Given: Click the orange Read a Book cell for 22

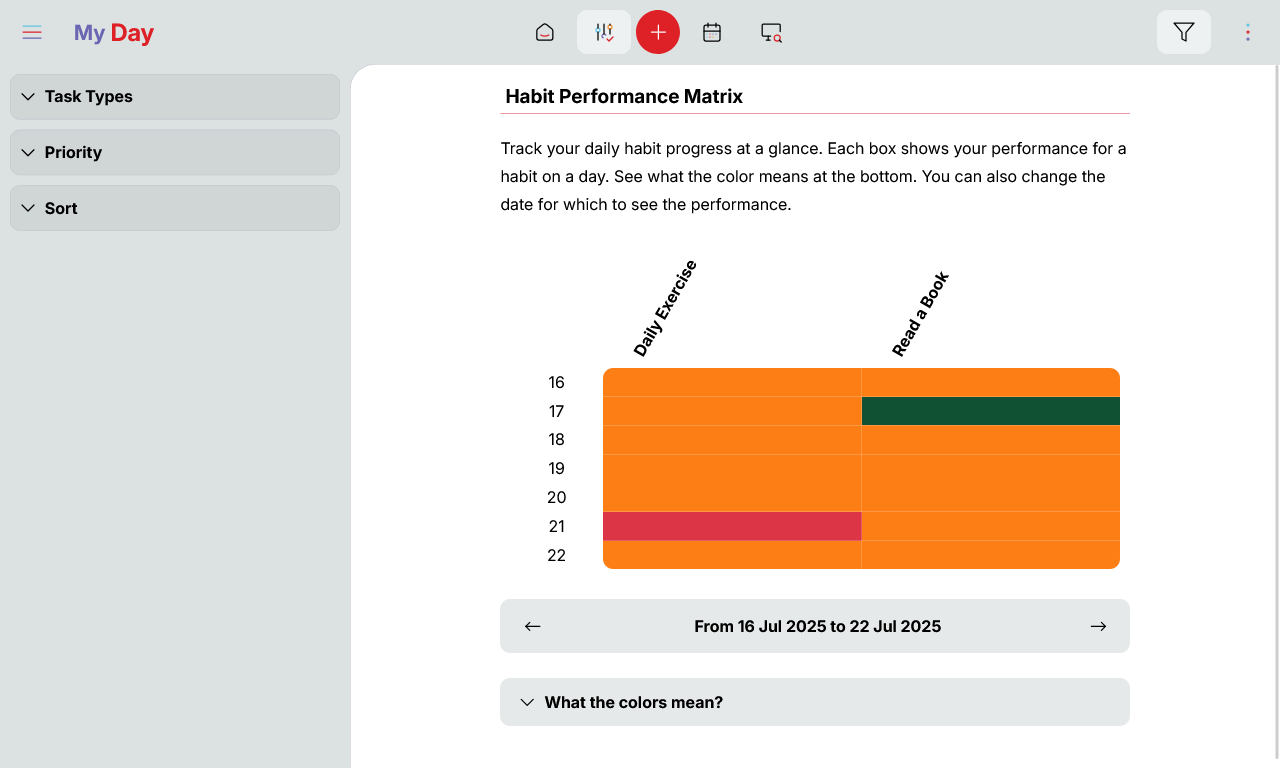Looking at the screenshot, I should [990, 555].
